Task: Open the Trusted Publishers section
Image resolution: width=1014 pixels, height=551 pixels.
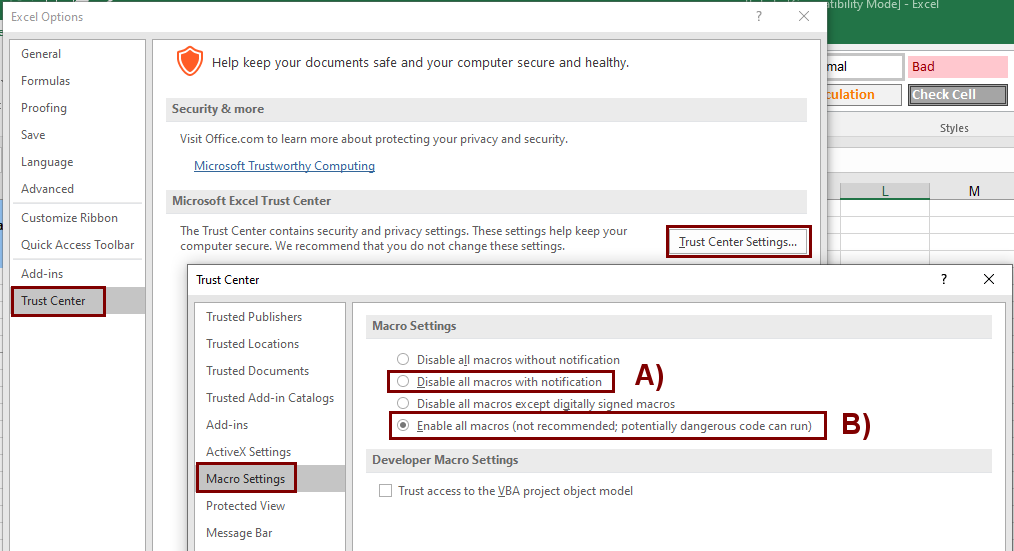Action: click(254, 317)
